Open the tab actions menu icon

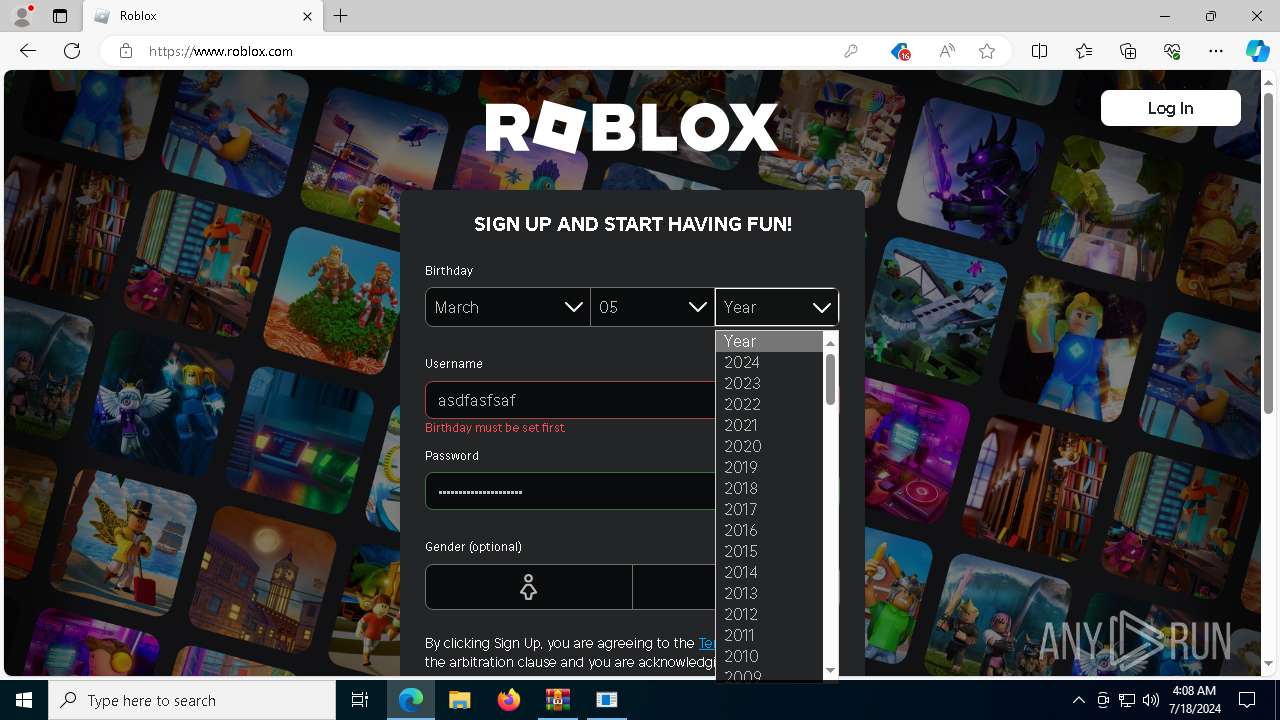coord(60,16)
